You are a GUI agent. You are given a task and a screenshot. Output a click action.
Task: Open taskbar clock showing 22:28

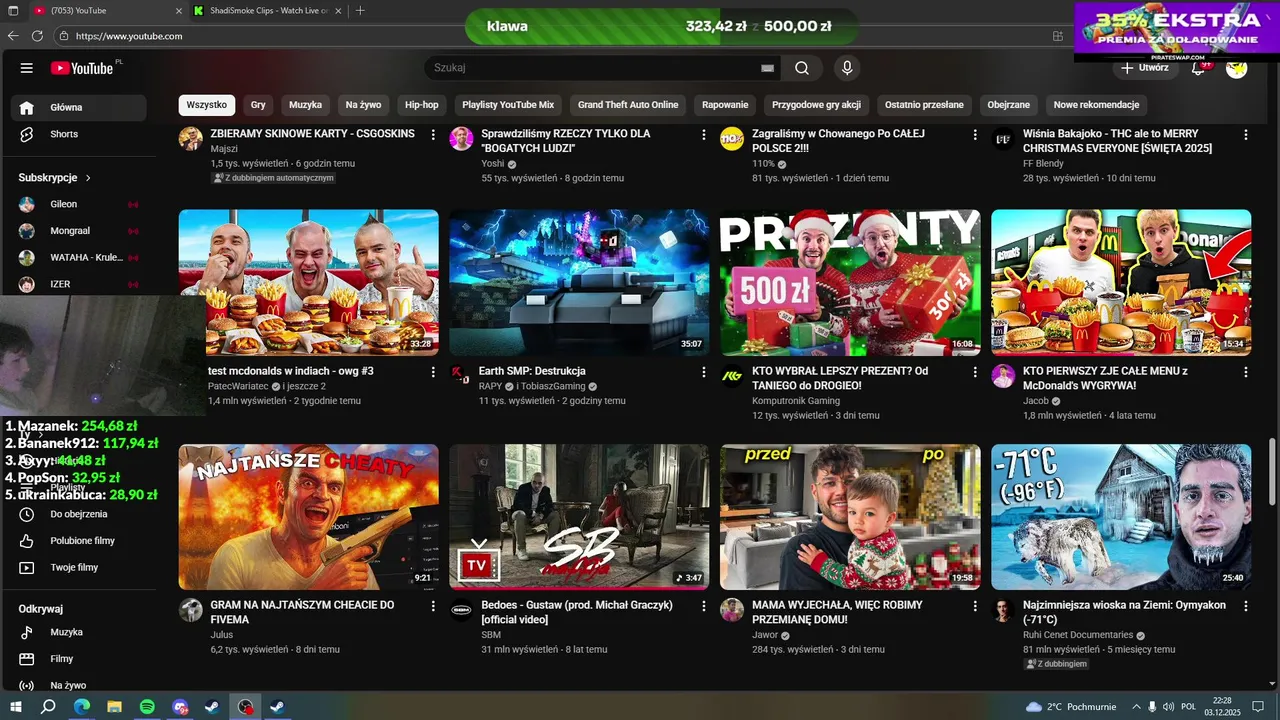point(1222,707)
